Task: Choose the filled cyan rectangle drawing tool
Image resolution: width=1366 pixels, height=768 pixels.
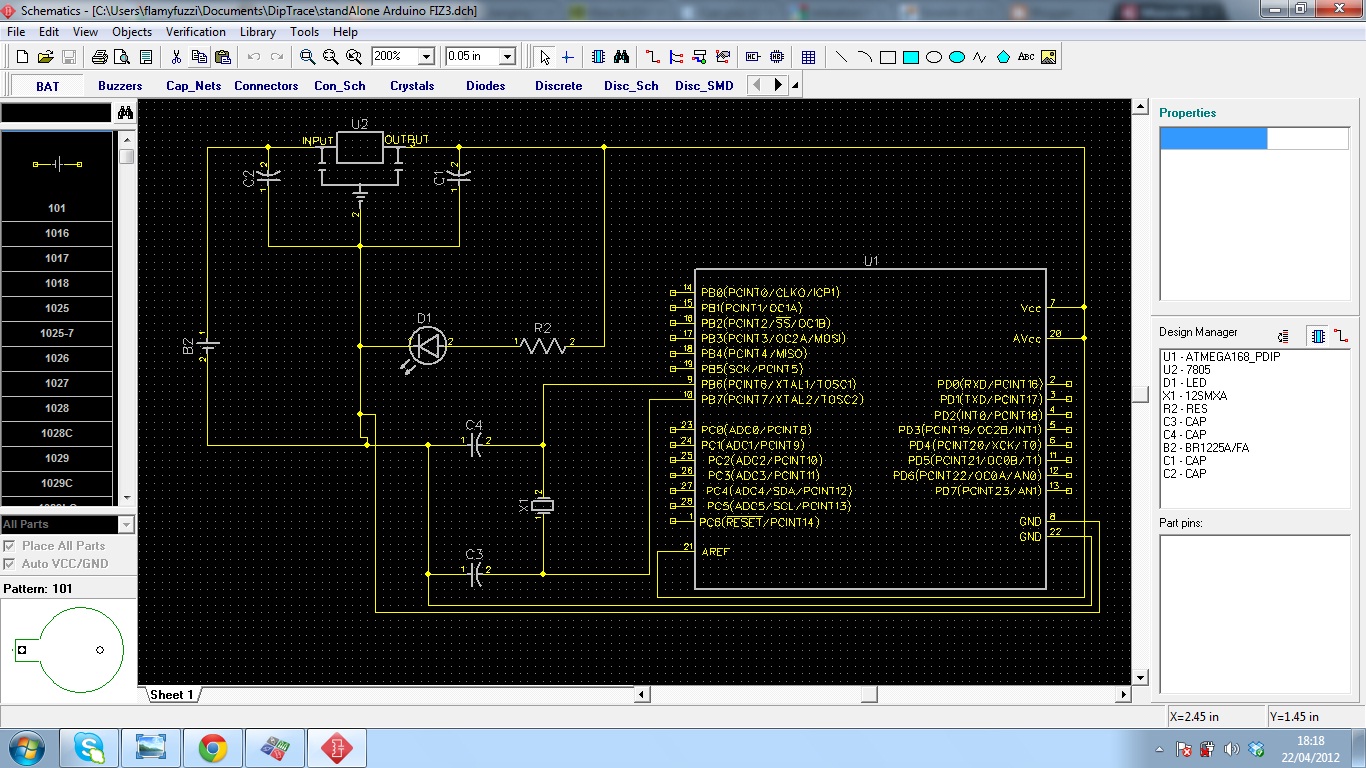Action: 911,57
